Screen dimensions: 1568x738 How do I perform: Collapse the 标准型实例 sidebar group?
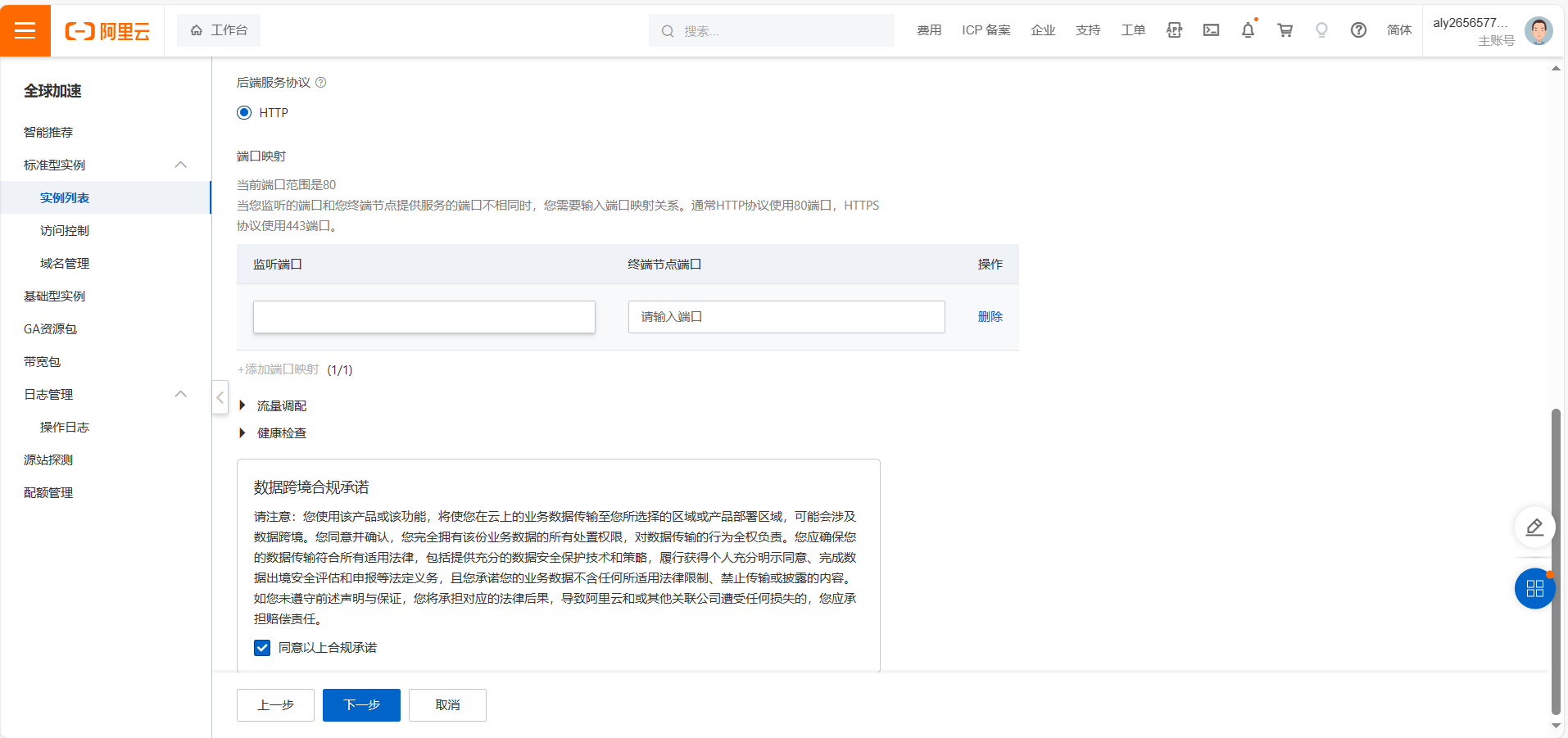[181, 165]
